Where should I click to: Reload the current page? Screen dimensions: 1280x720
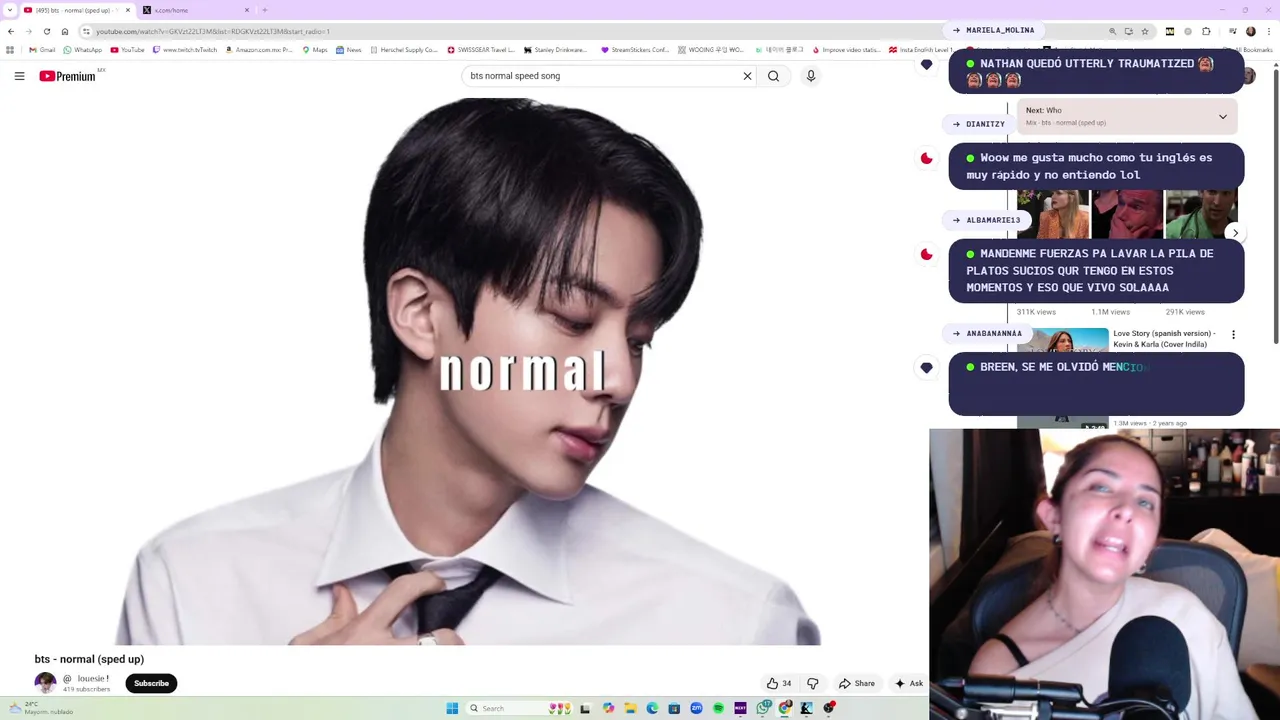pyautogui.click(x=46, y=31)
